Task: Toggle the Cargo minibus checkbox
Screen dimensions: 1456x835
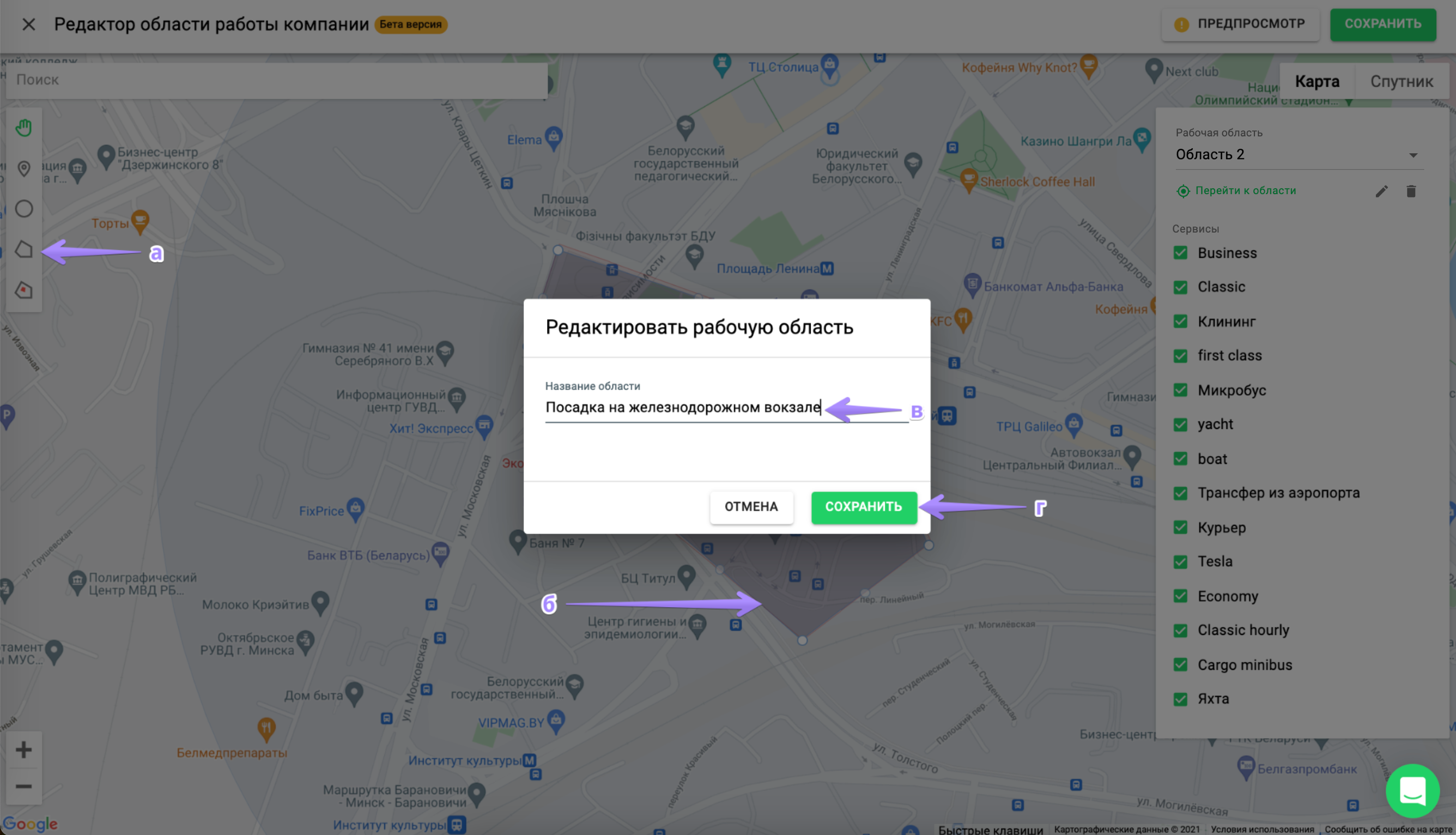Action: [x=1180, y=664]
